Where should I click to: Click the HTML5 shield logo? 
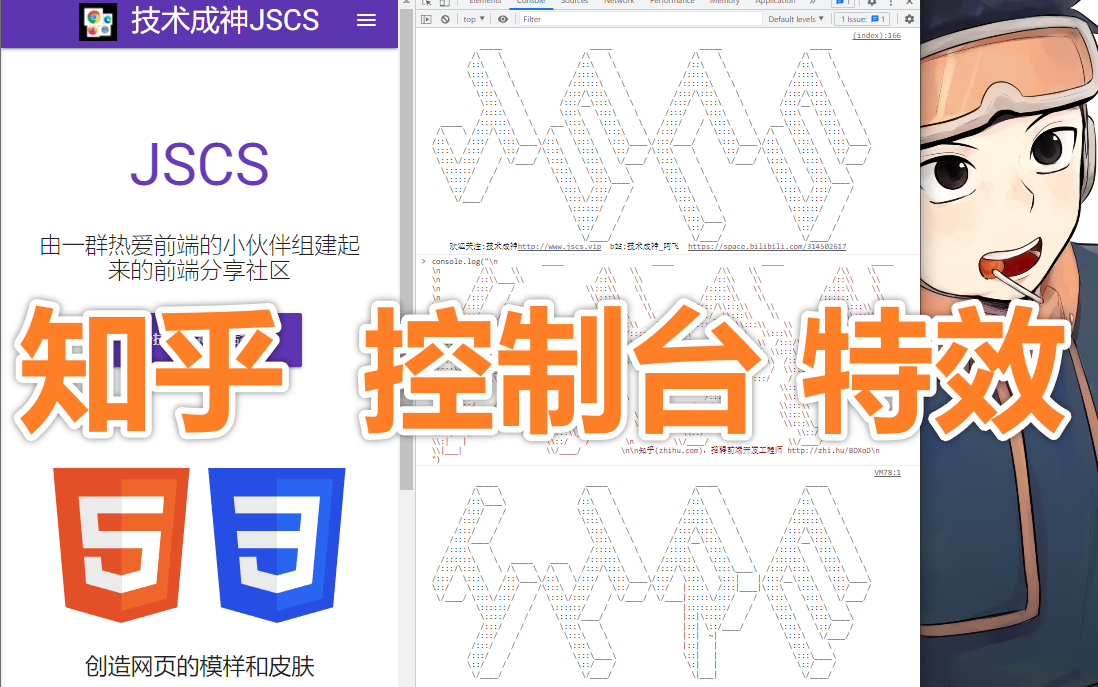tap(122, 544)
